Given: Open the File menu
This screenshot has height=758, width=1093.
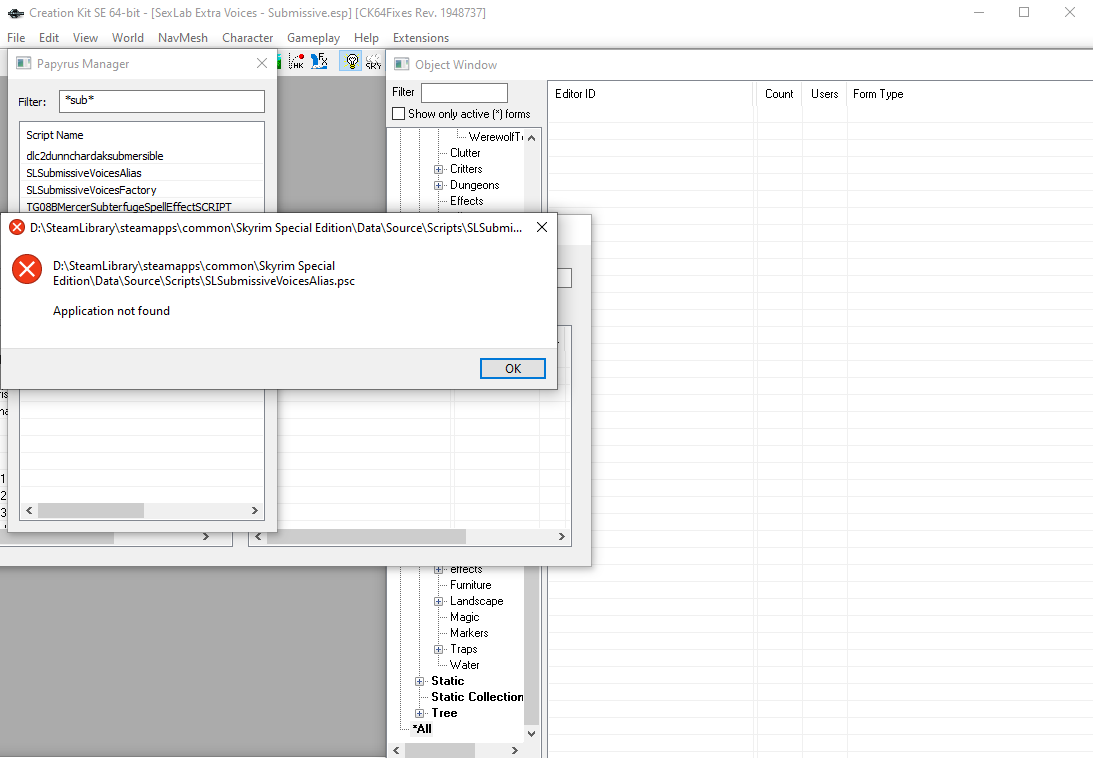Looking at the screenshot, I should pyautogui.click(x=16, y=38).
